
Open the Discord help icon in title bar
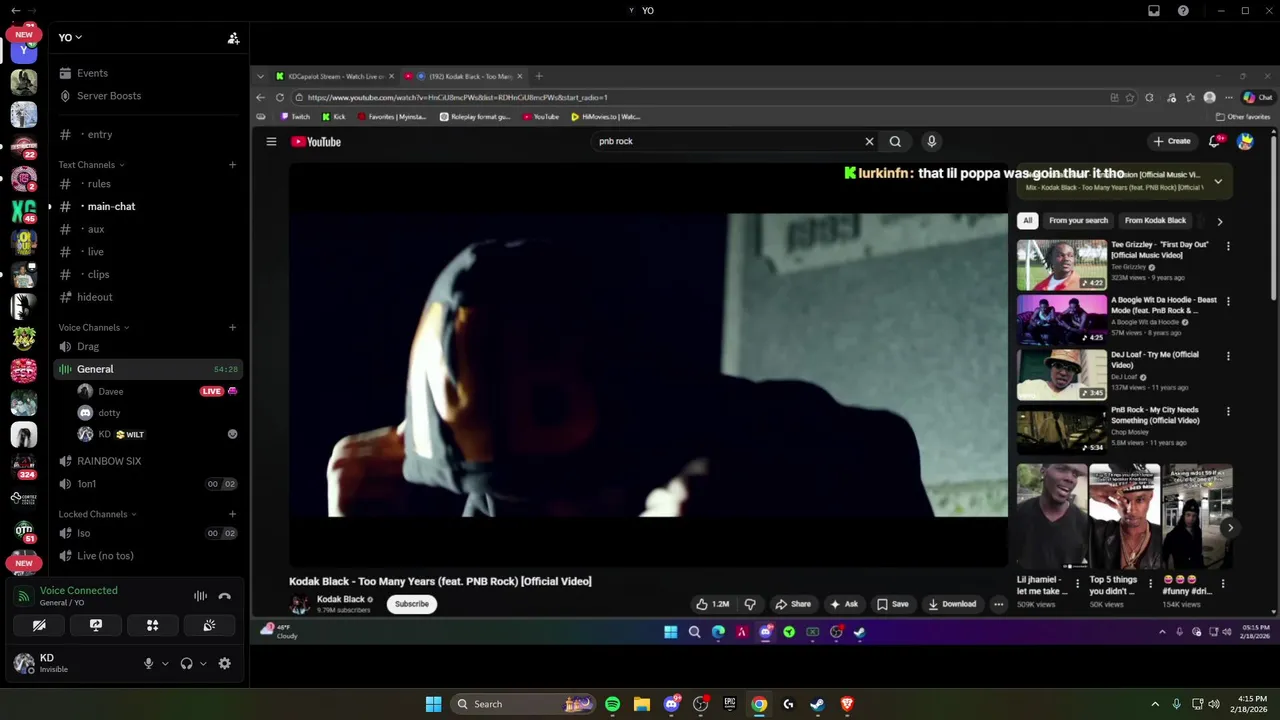[x=1183, y=11]
